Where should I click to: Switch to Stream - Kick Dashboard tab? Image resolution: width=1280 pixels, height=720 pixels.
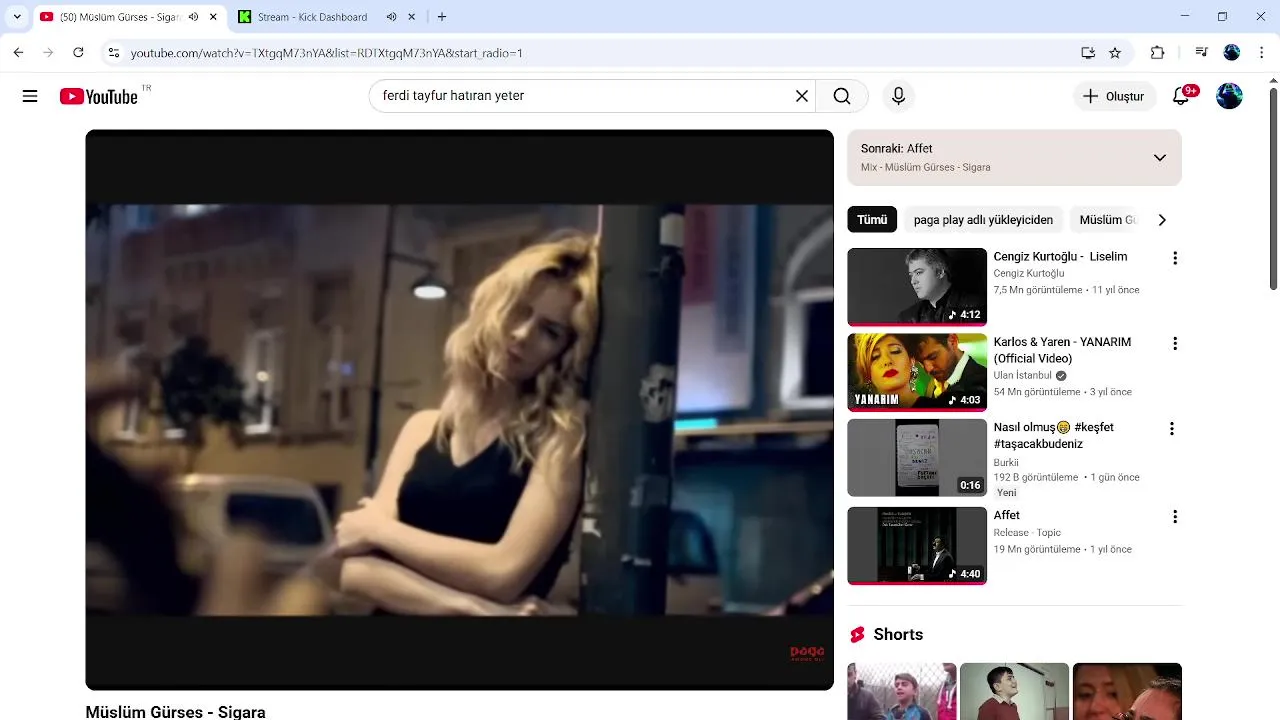pos(312,17)
